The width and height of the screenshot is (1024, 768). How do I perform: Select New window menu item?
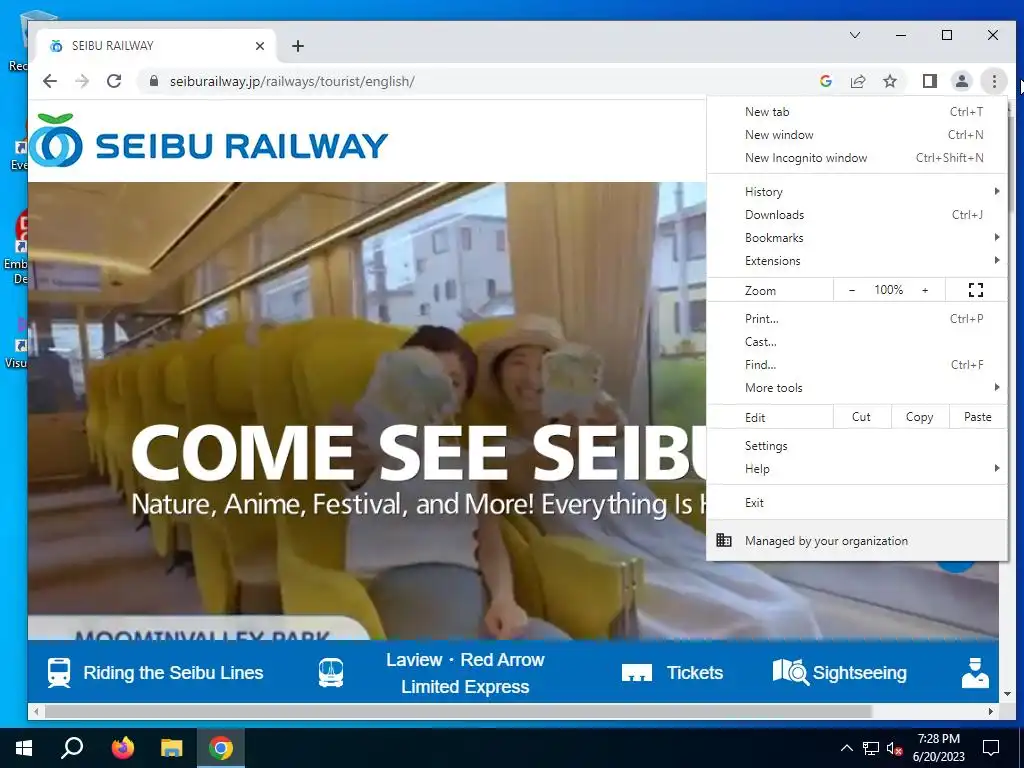[857, 135]
